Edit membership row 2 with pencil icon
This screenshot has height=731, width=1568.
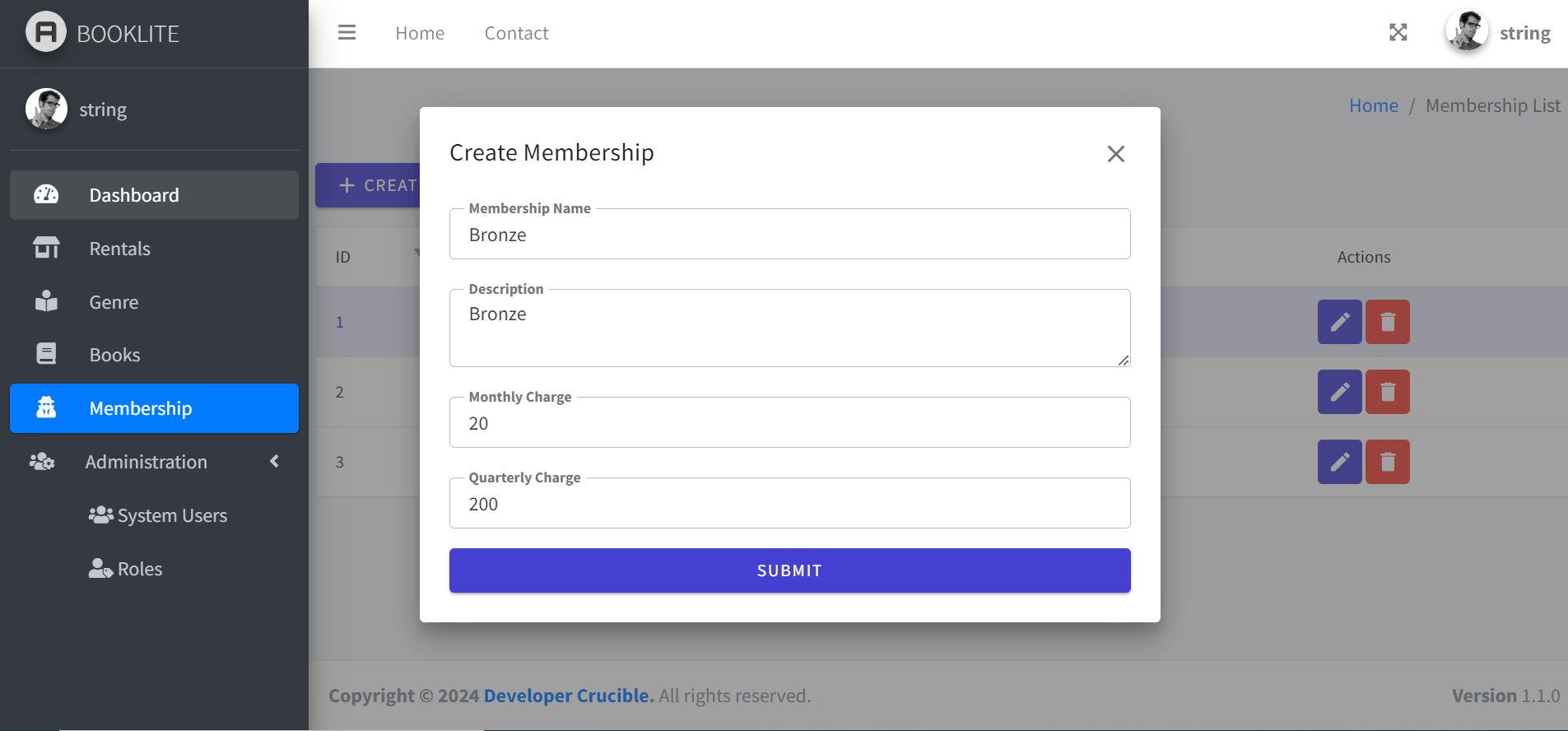(x=1340, y=392)
